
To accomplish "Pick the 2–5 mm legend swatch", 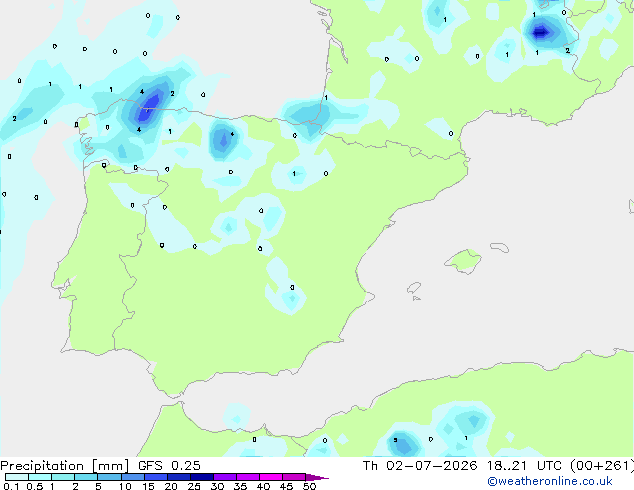I will coord(86,477).
